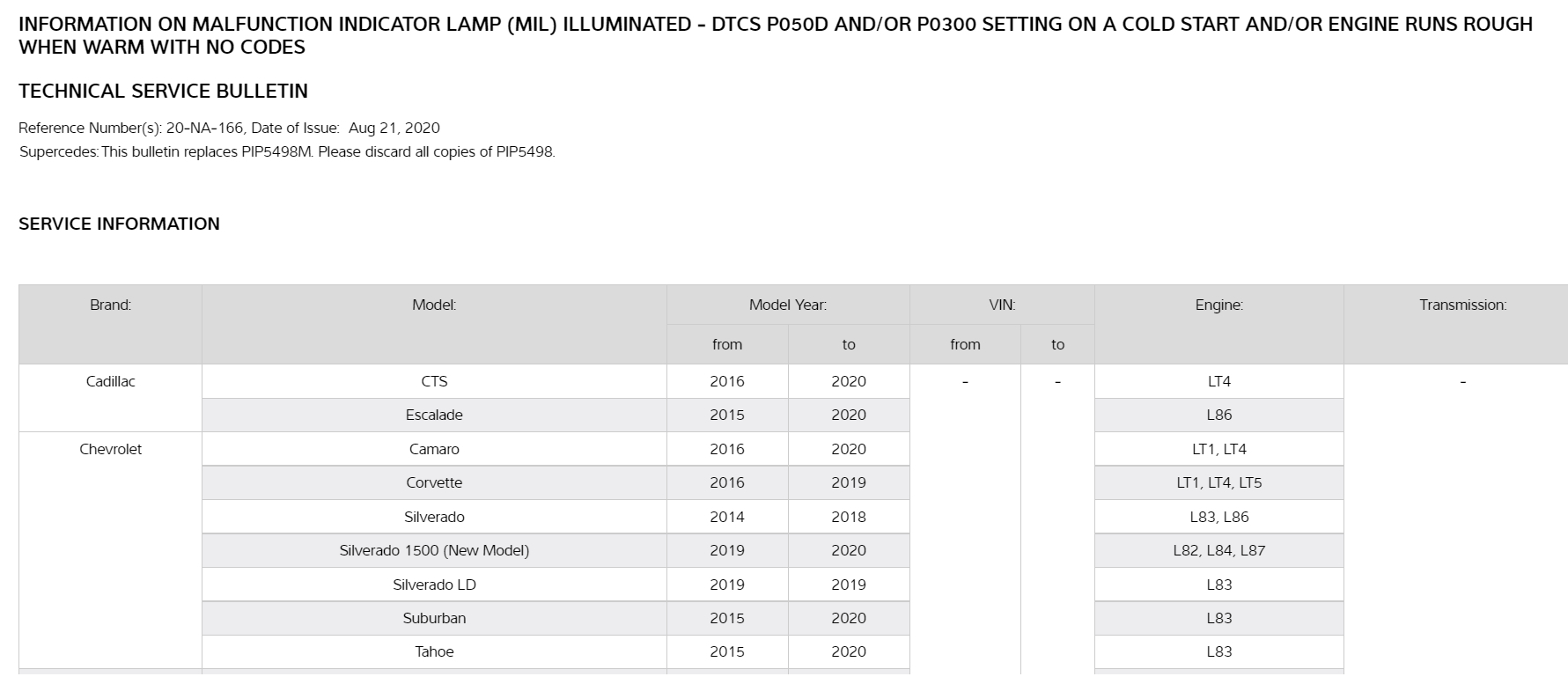
Task: Click the Service Information heading
Action: coord(119,224)
